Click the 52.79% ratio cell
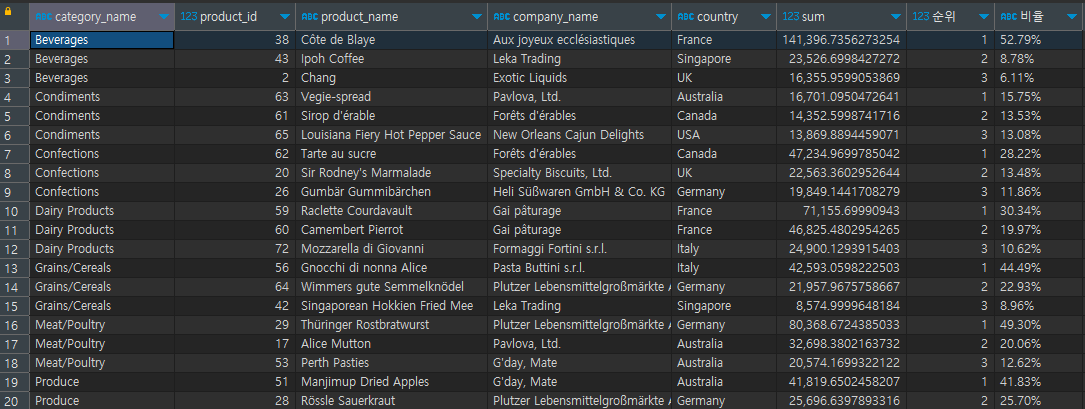Screen dimensions: 1085x409 (1039, 40)
